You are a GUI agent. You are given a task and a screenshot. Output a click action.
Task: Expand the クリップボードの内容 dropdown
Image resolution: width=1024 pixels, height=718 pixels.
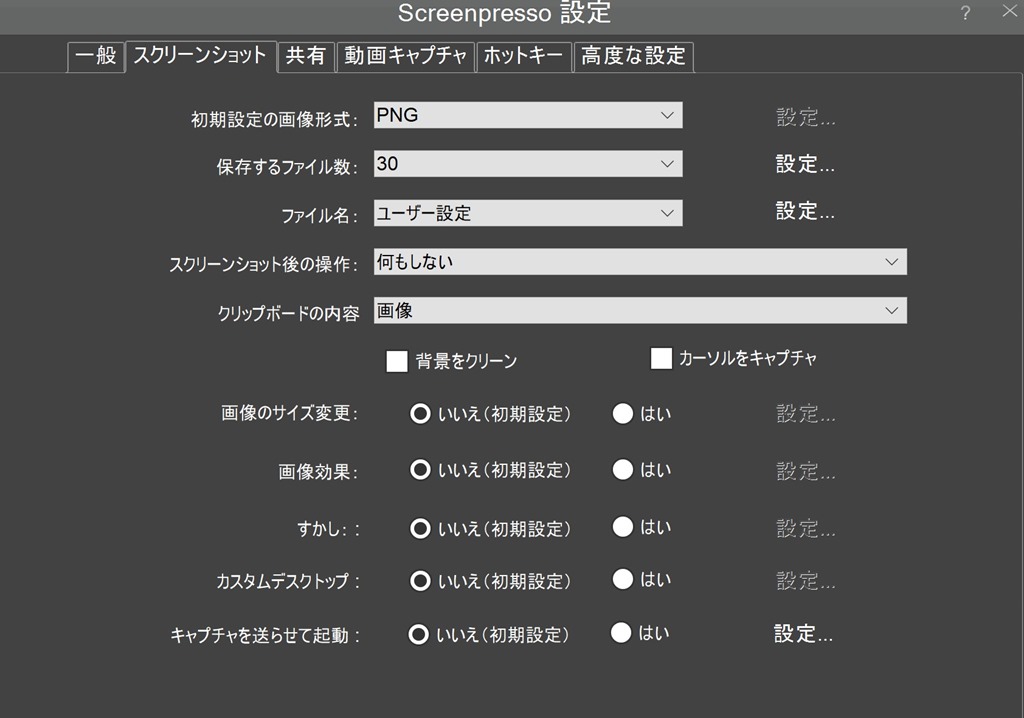click(640, 311)
